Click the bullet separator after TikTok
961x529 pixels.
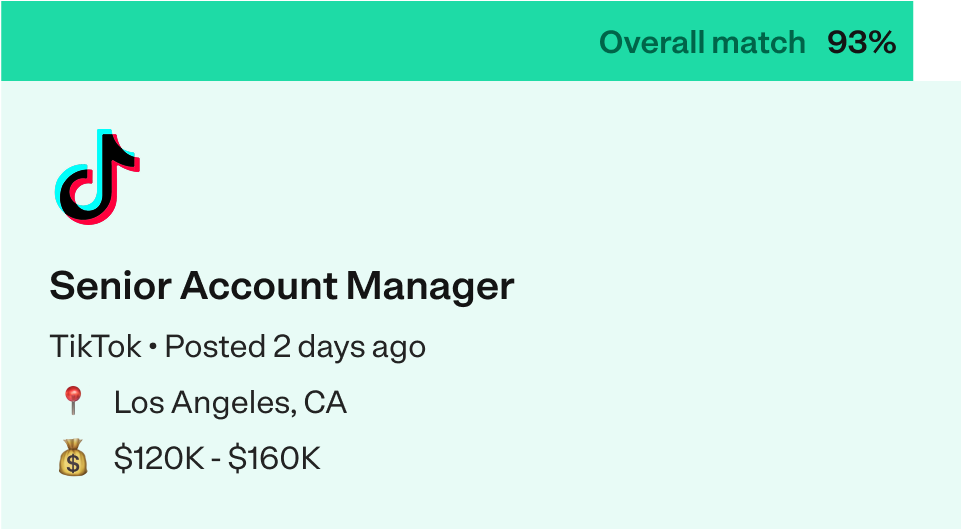153,348
